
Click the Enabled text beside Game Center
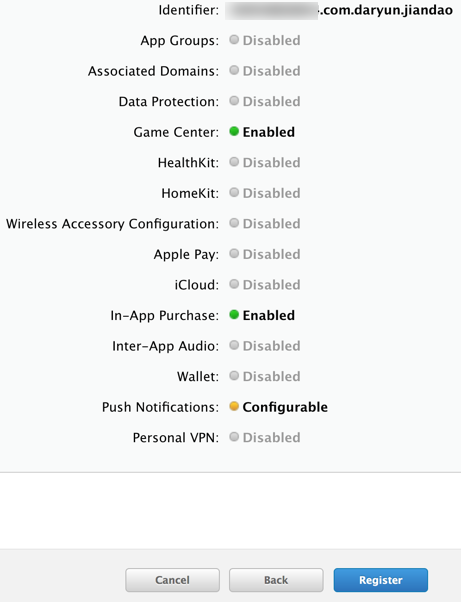pyautogui.click(x=269, y=132)
